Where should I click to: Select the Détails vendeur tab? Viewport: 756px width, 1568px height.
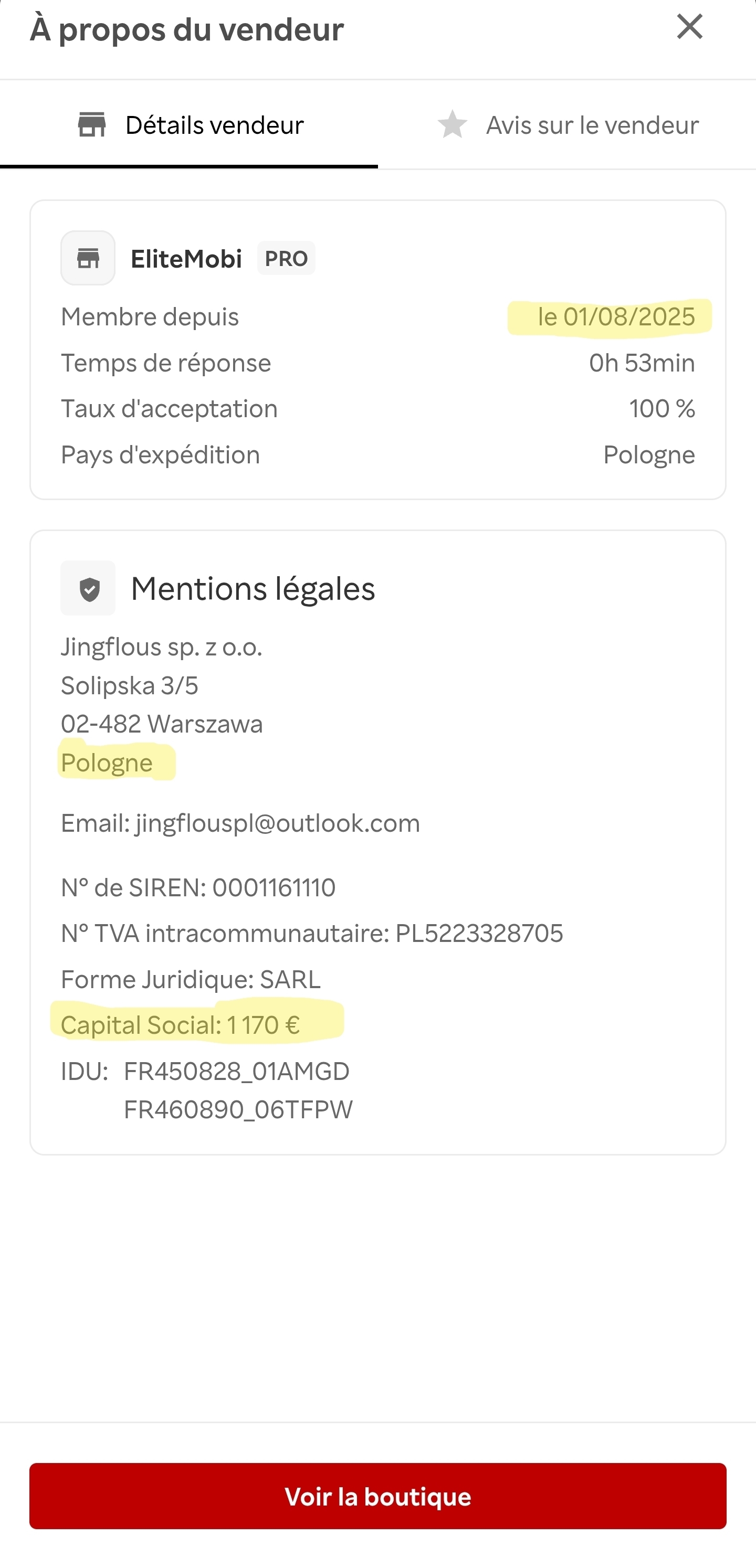[214, 125]
